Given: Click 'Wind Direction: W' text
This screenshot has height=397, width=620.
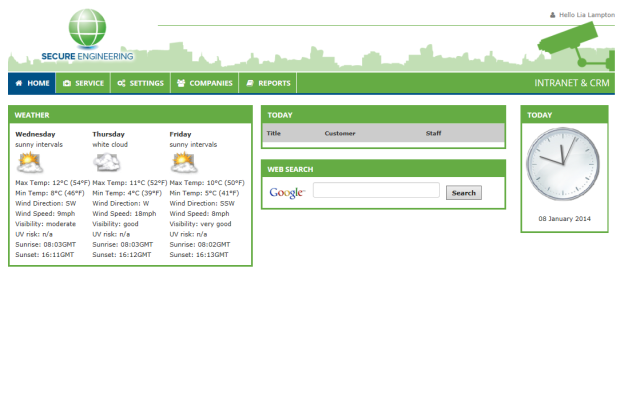Looking at the screenshot, I should pos(121,203).
